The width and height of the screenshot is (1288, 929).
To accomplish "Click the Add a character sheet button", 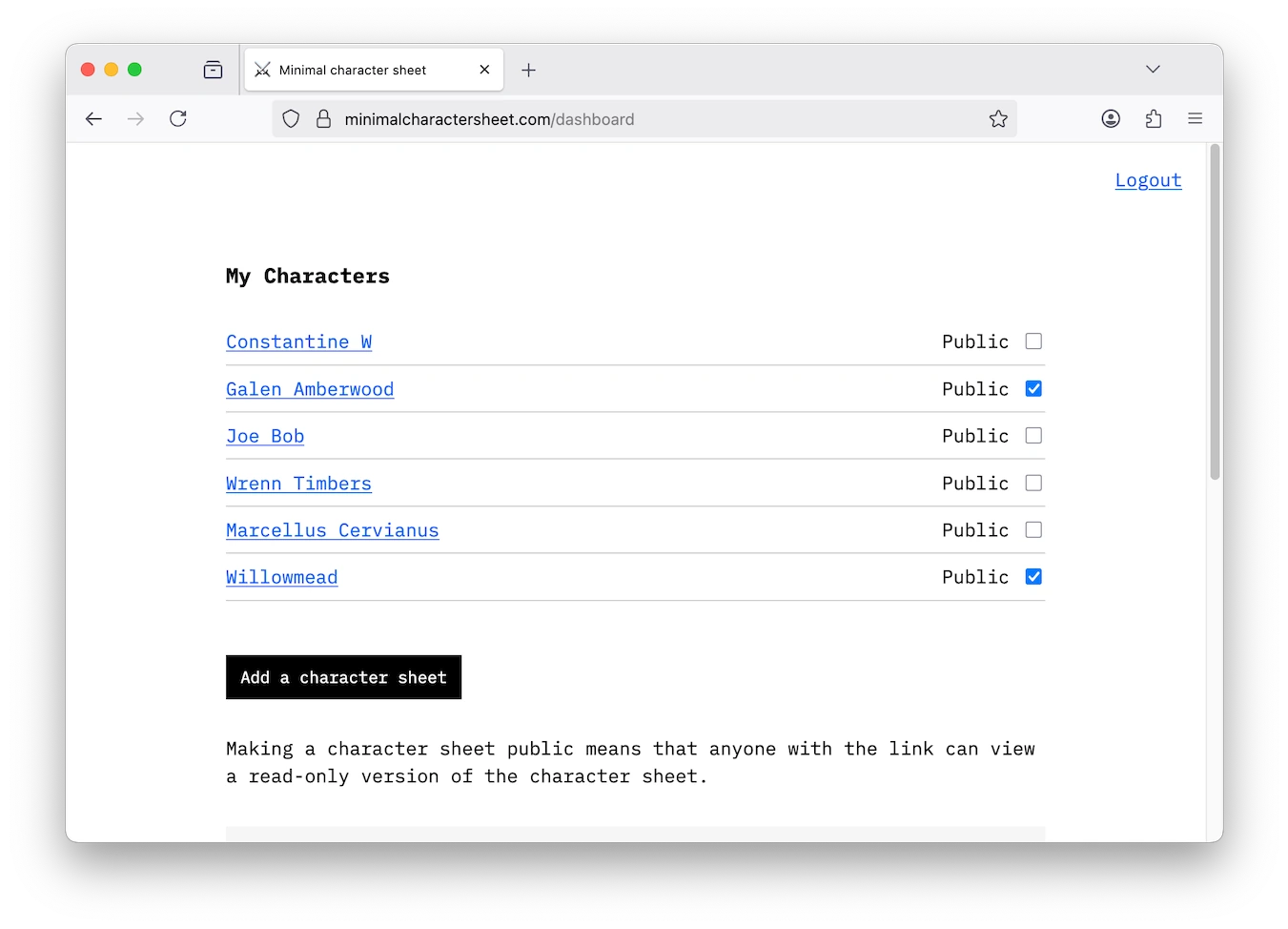I will point(343,677).
